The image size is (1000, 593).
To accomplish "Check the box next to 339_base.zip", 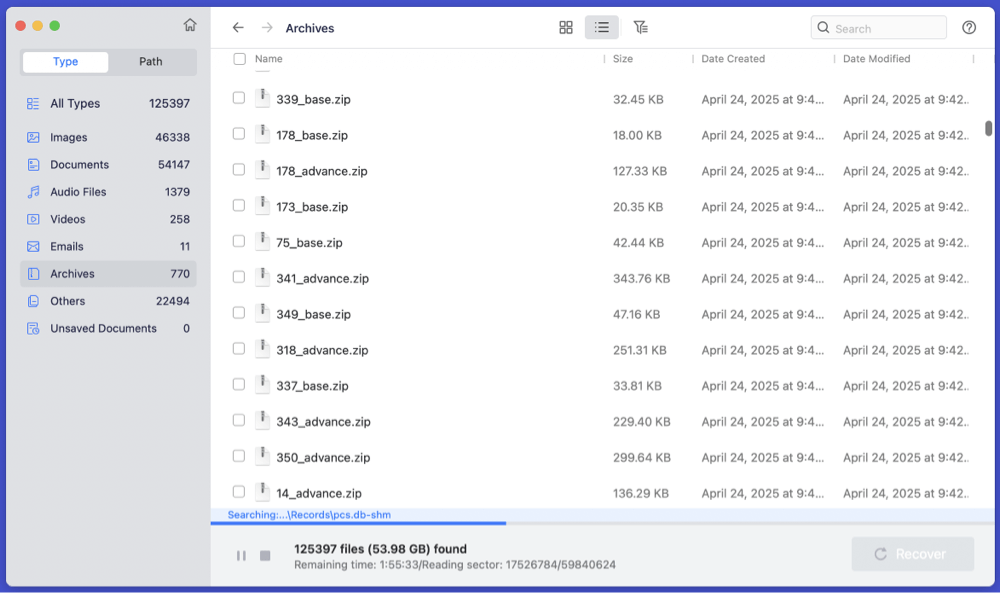I will pos(237,99).
